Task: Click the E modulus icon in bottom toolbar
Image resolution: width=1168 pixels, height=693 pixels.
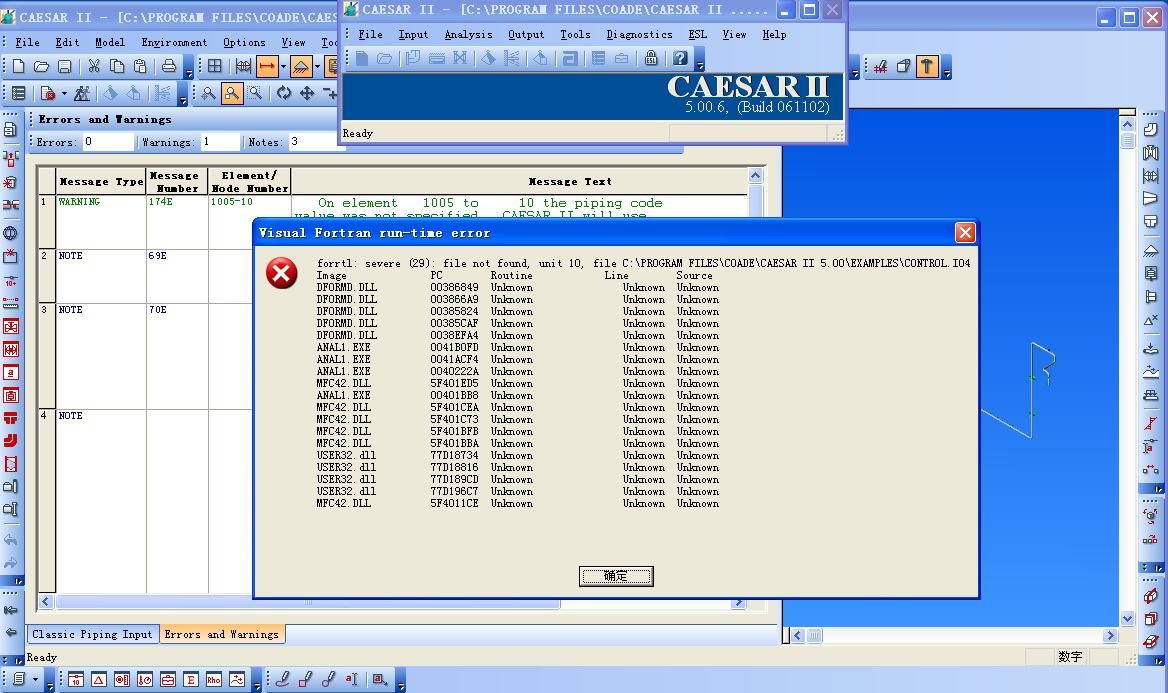Action: click(x=191, y=679)
